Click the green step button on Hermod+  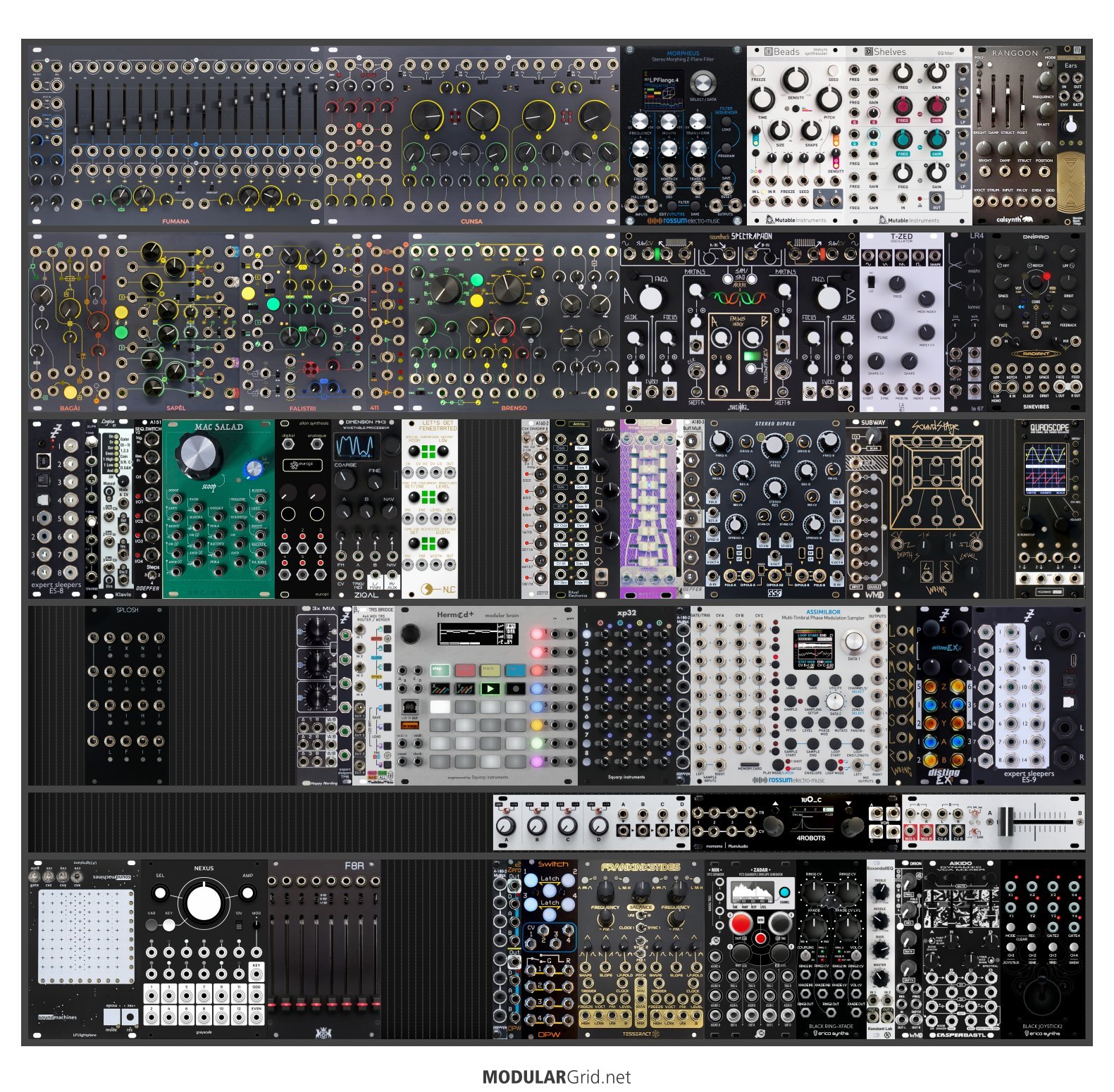pos(441,669)
